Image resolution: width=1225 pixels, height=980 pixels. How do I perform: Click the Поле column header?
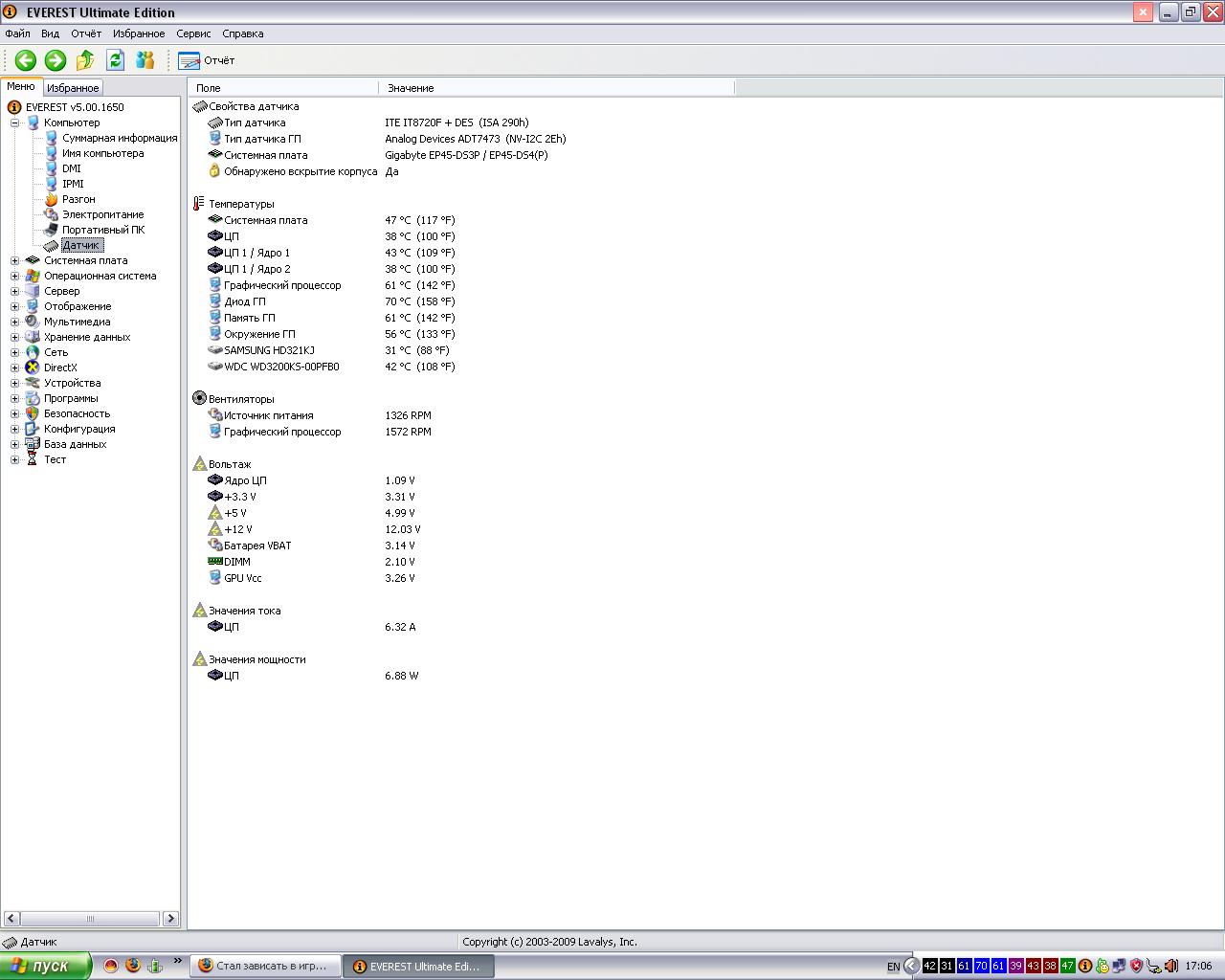click(x=283, y=88)
